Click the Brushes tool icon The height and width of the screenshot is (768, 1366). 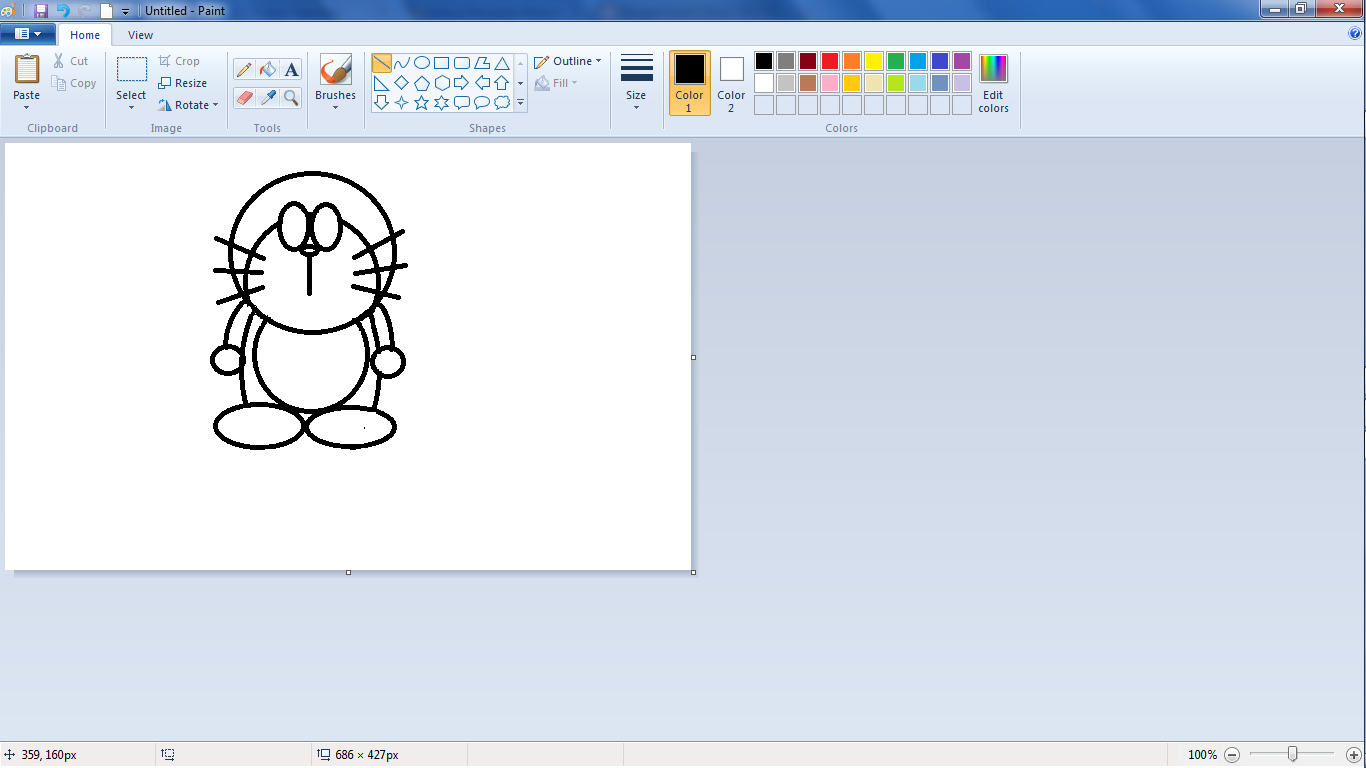335,69
